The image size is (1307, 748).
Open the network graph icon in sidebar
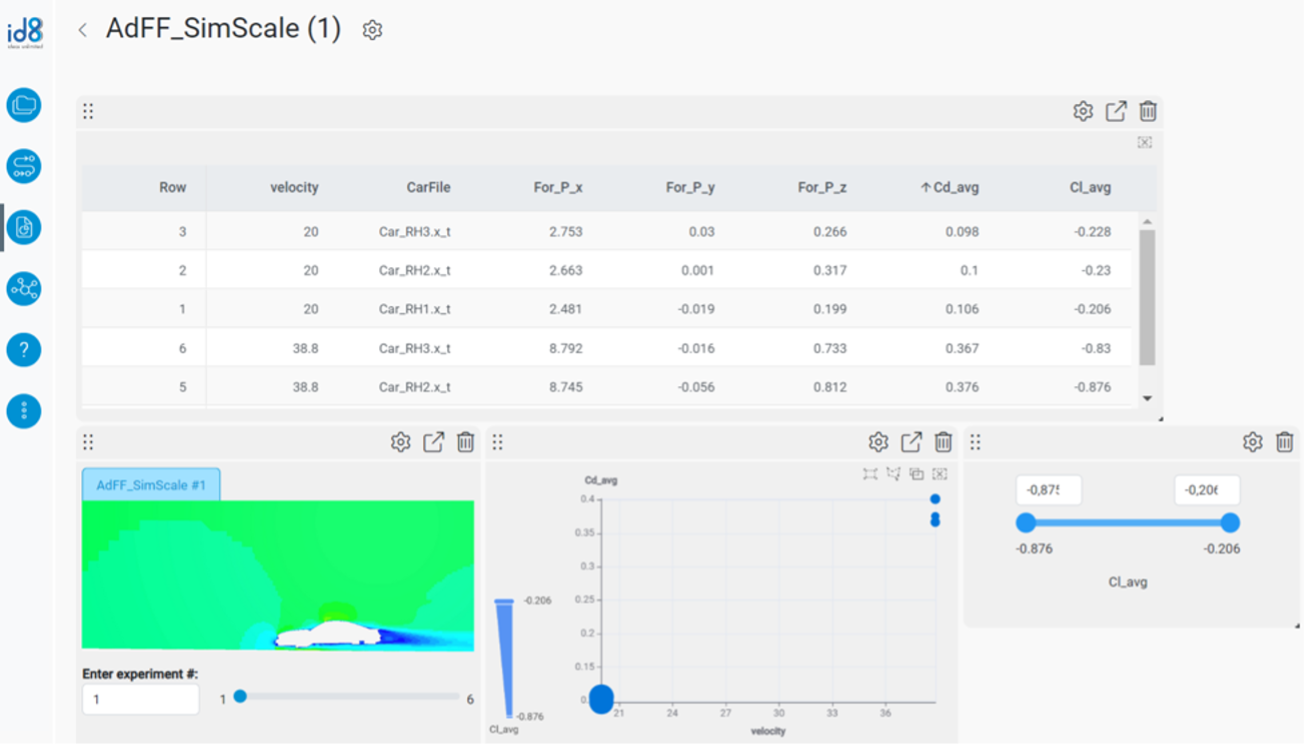coord(24,289)
